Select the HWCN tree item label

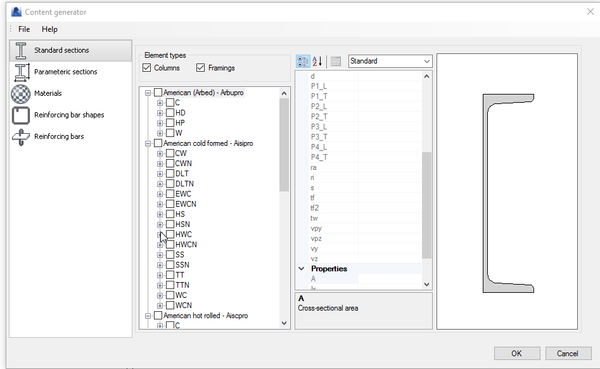(x=186, y=245)
